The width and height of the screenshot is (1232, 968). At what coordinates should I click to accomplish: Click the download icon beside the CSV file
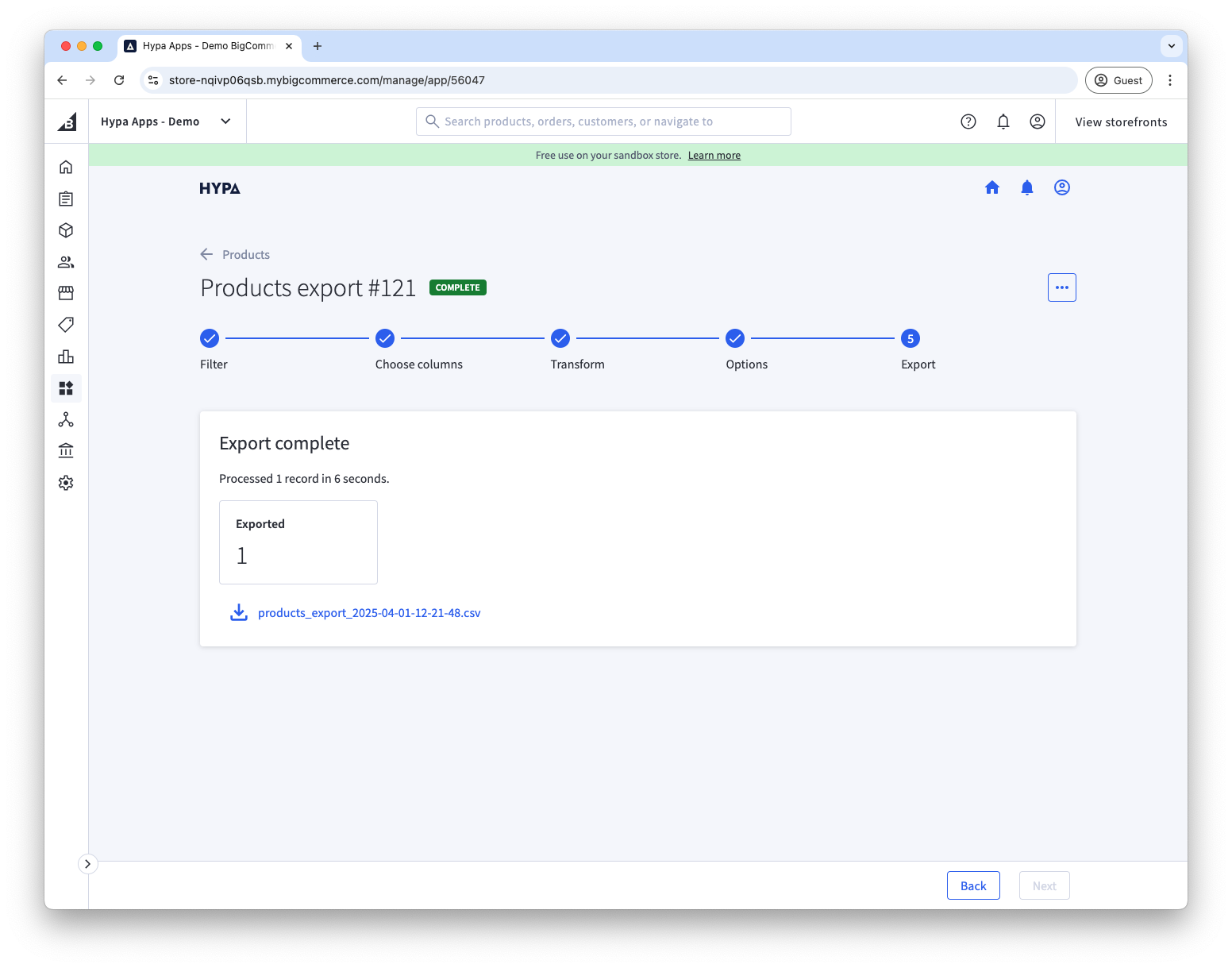[239, 612]
